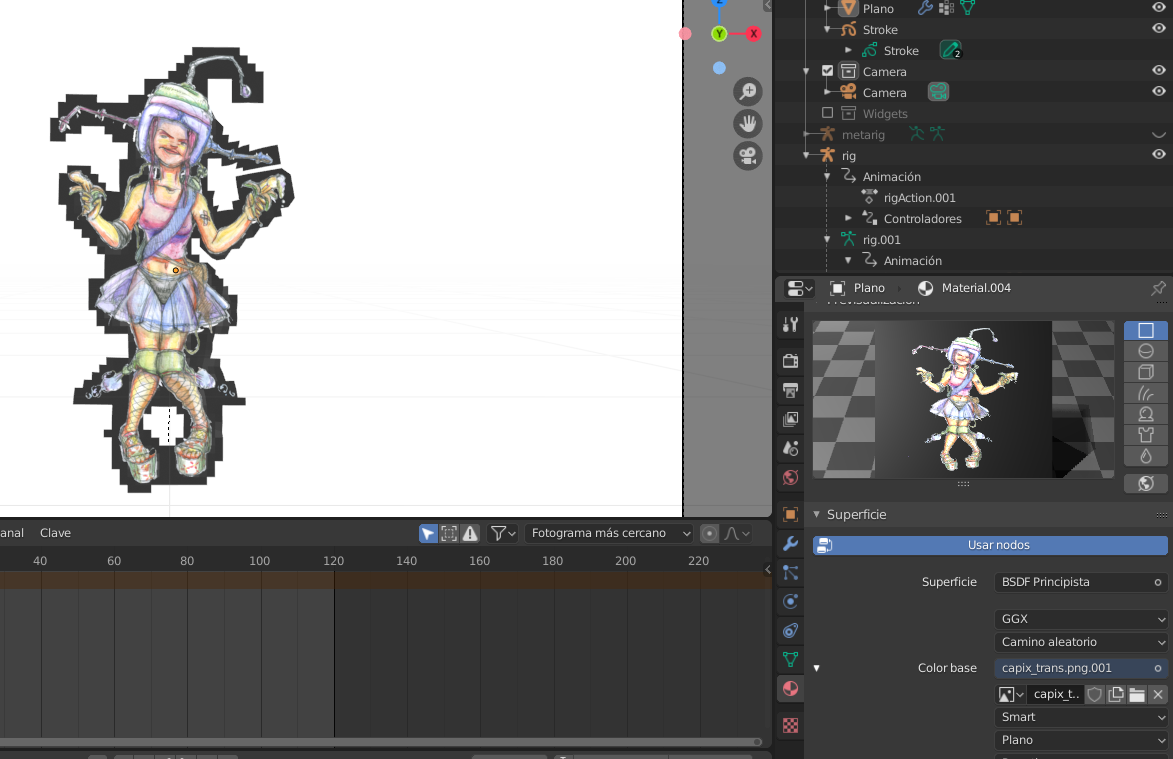Uncheck the Camera collection checkbox

click(827, 71)
